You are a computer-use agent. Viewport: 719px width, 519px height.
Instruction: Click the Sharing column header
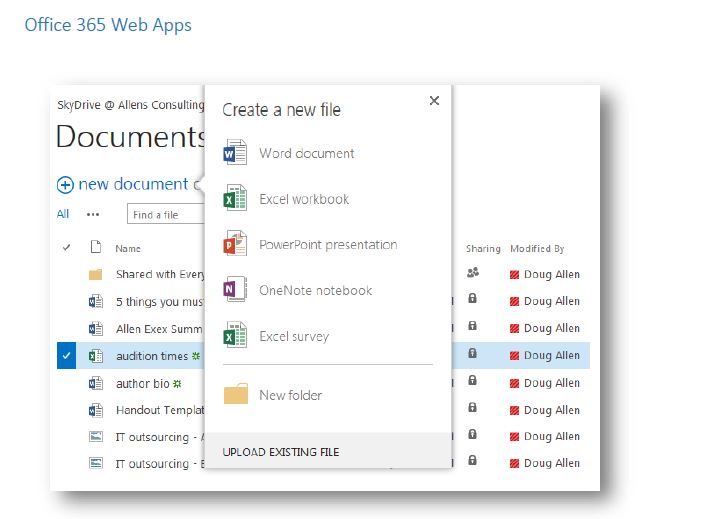point(483,248)
